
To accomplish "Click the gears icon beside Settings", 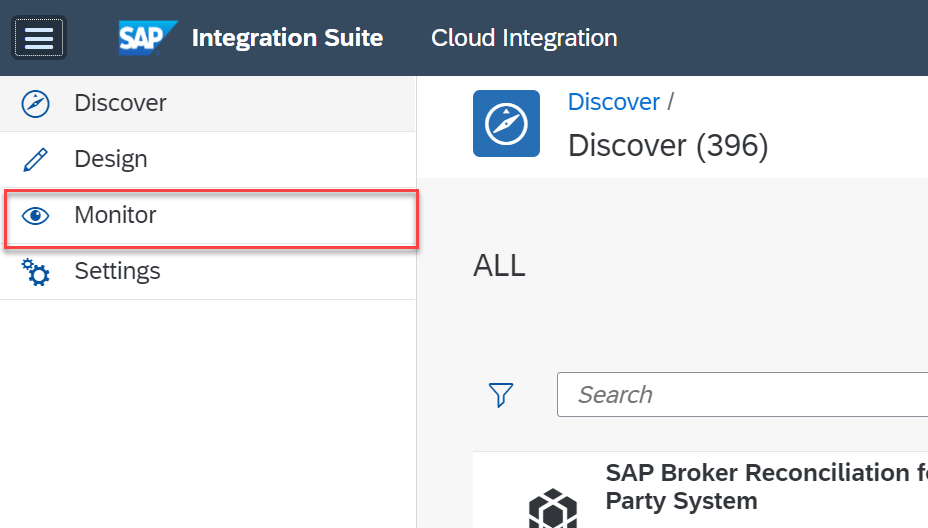I will point(36,272).
